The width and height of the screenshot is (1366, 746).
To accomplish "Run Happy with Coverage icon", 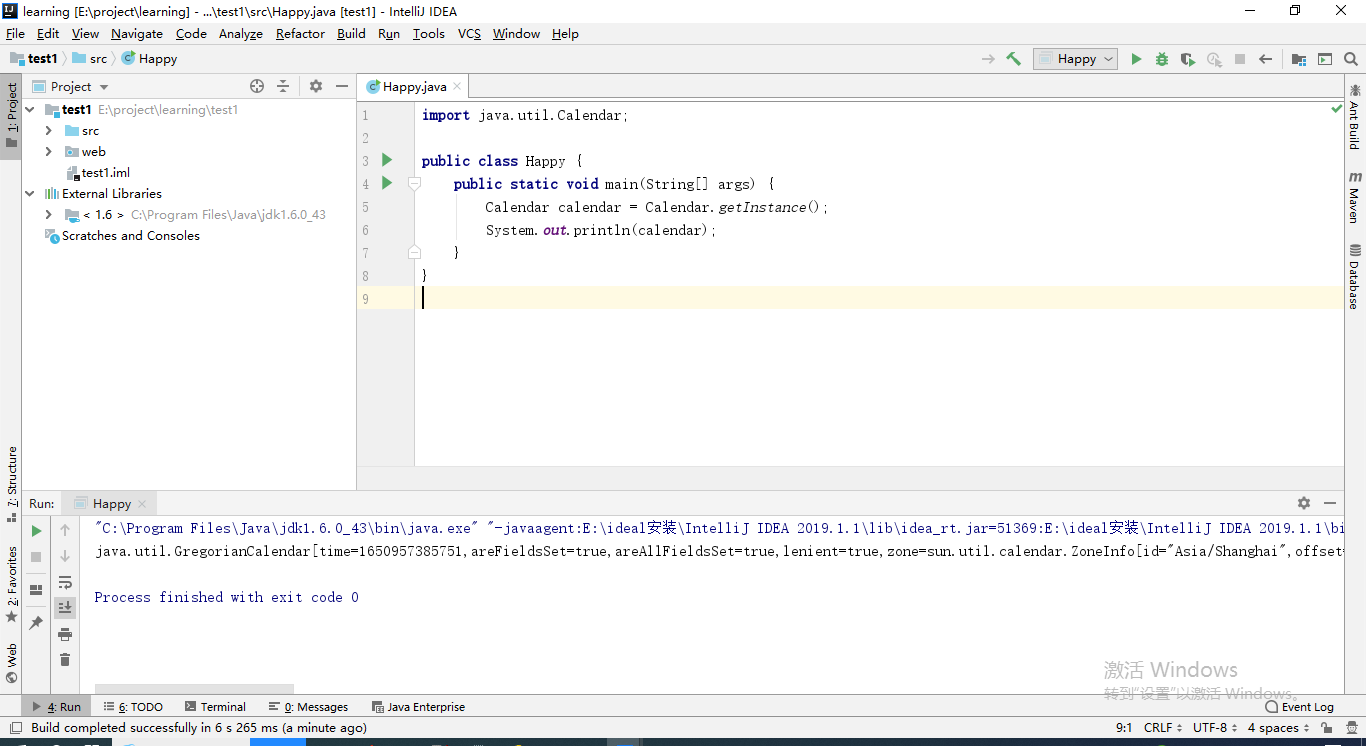I will 1188,59.
